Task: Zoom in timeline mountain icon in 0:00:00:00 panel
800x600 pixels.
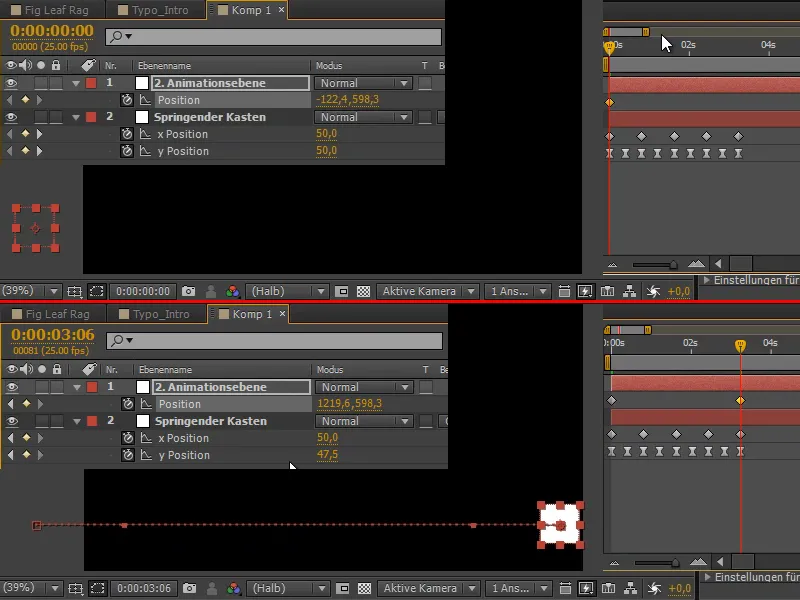Action: (x=696, y=264)
